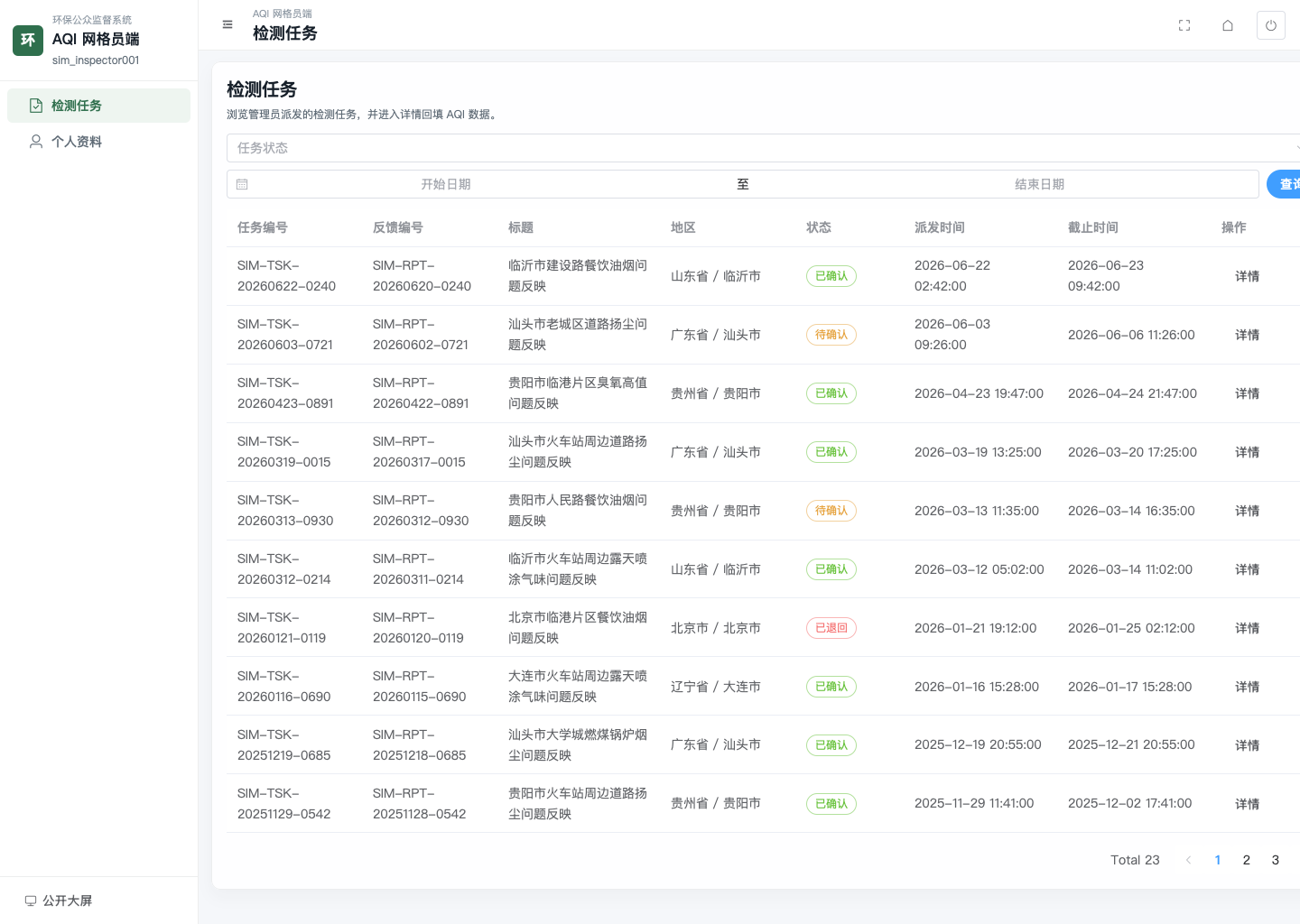Open 详情 for task 20260319-0015

click(x=1247, y=452)
